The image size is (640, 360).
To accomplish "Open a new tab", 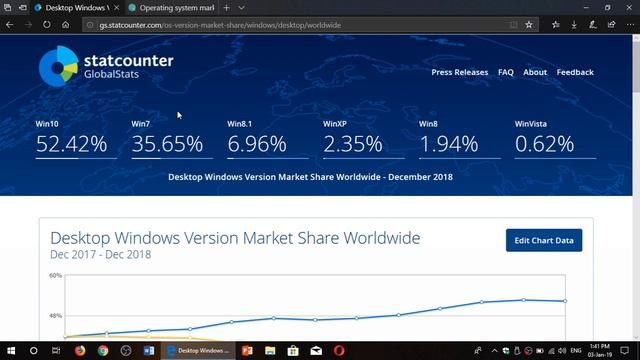I will pos(227,7).
